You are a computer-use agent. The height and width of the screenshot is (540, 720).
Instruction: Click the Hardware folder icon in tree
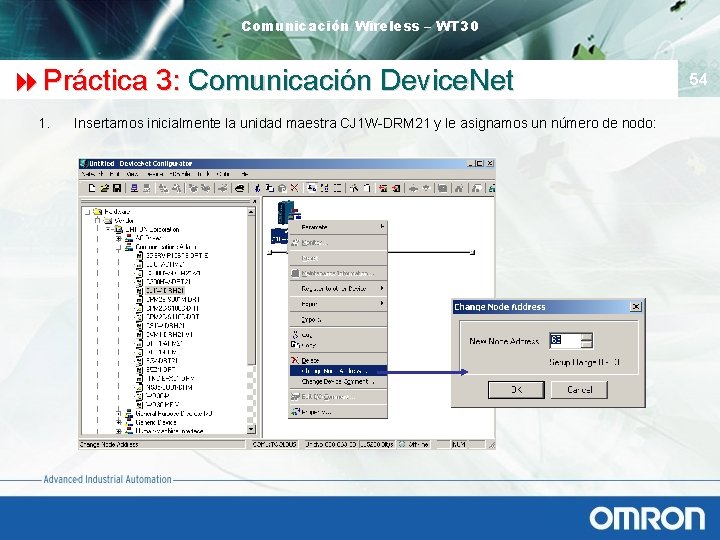pyautogui.click(x=97, y=212)
